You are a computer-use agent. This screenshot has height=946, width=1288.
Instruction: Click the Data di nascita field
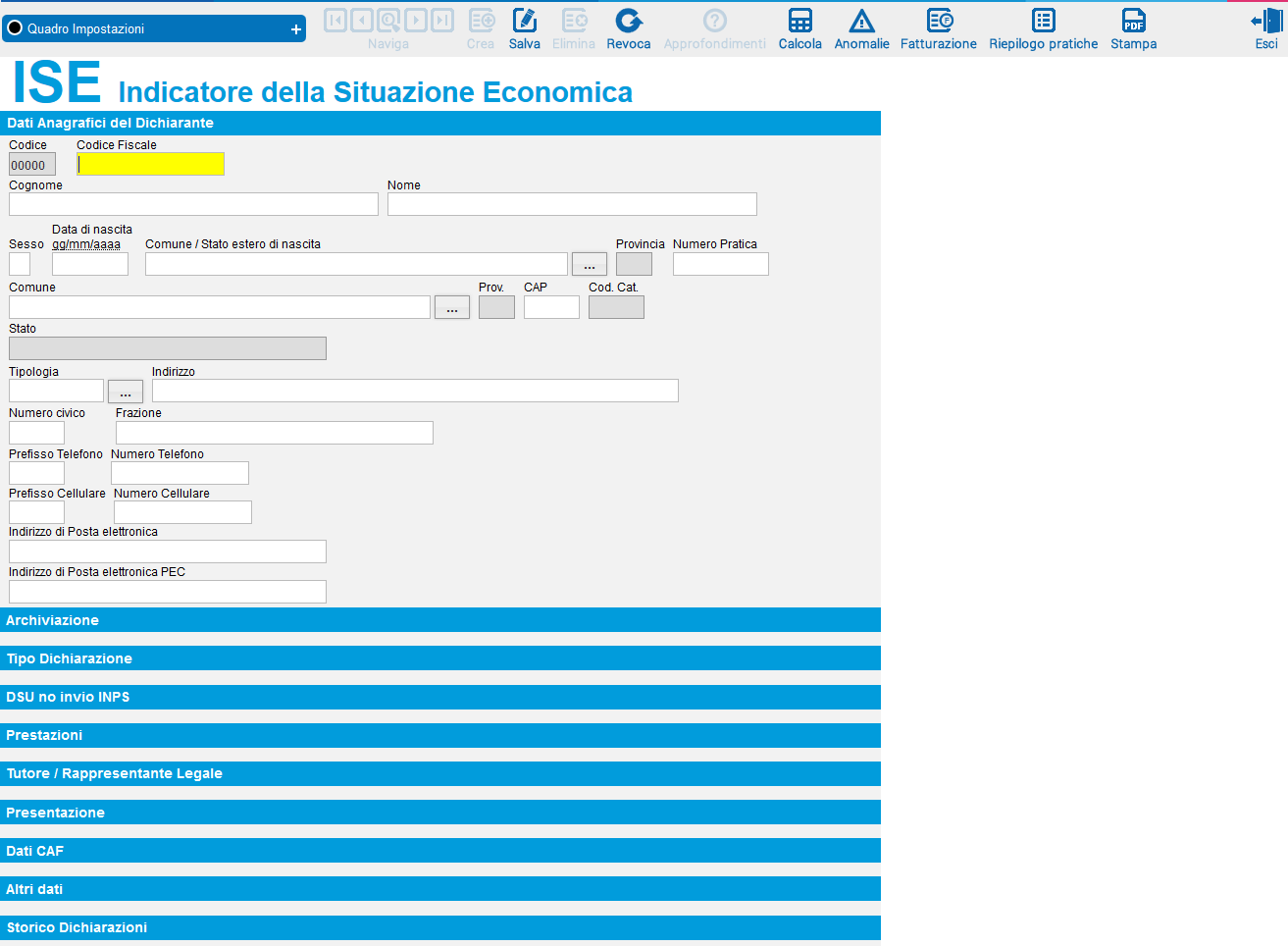coord(90,264)
